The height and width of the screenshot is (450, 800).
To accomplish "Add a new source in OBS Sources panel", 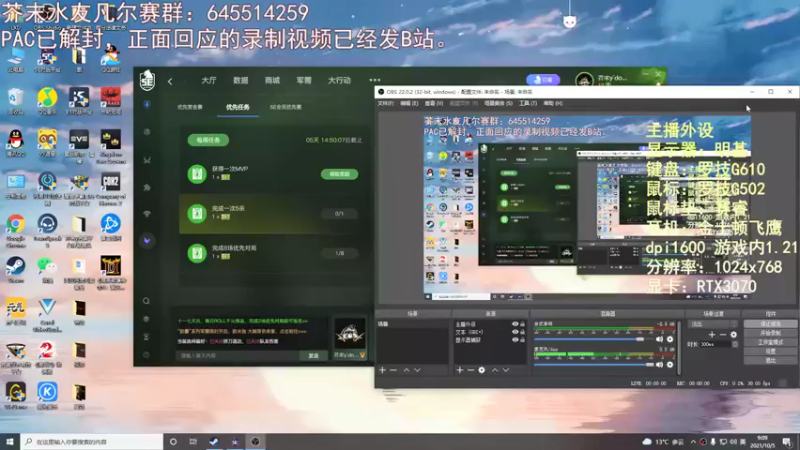I will (x=460, y=370).
